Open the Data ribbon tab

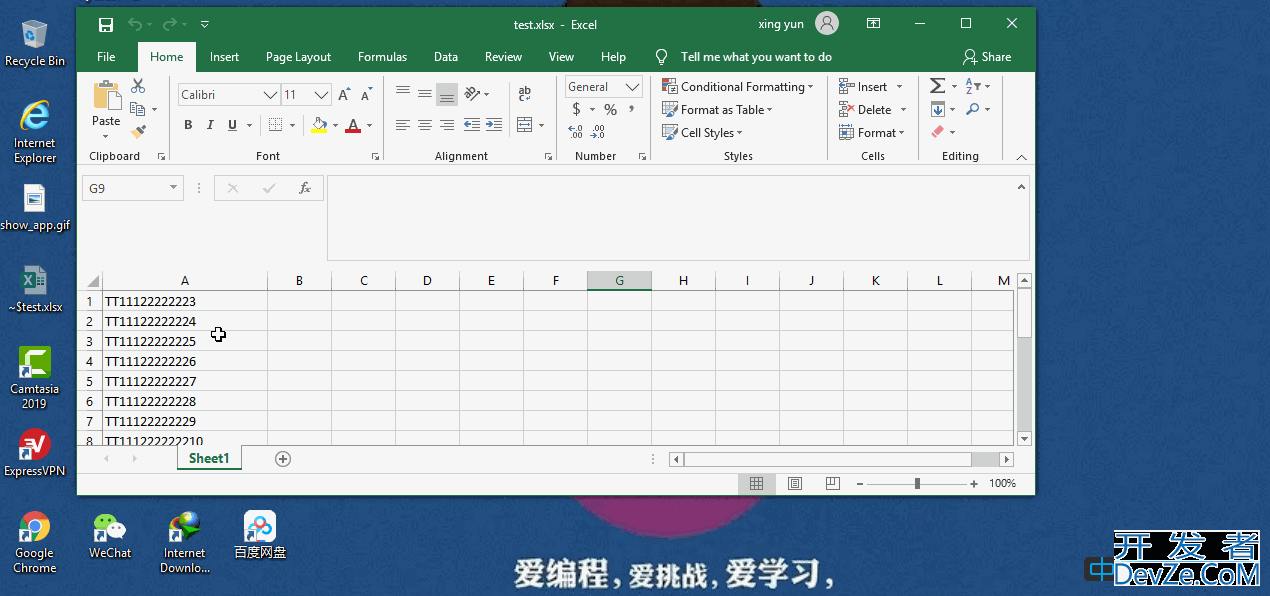click(446, 57)
